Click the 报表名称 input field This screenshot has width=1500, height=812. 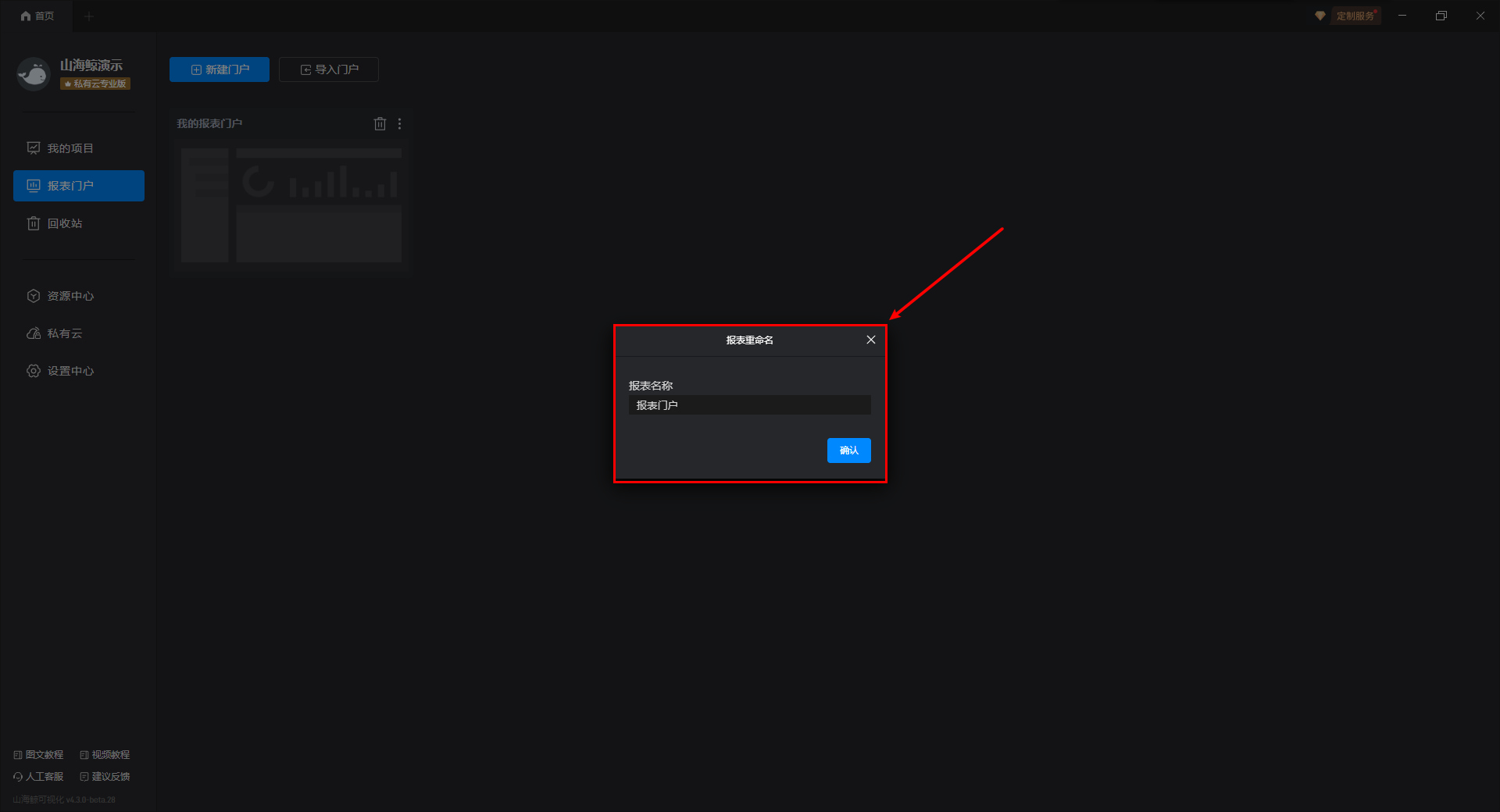(x=748, y=405)
